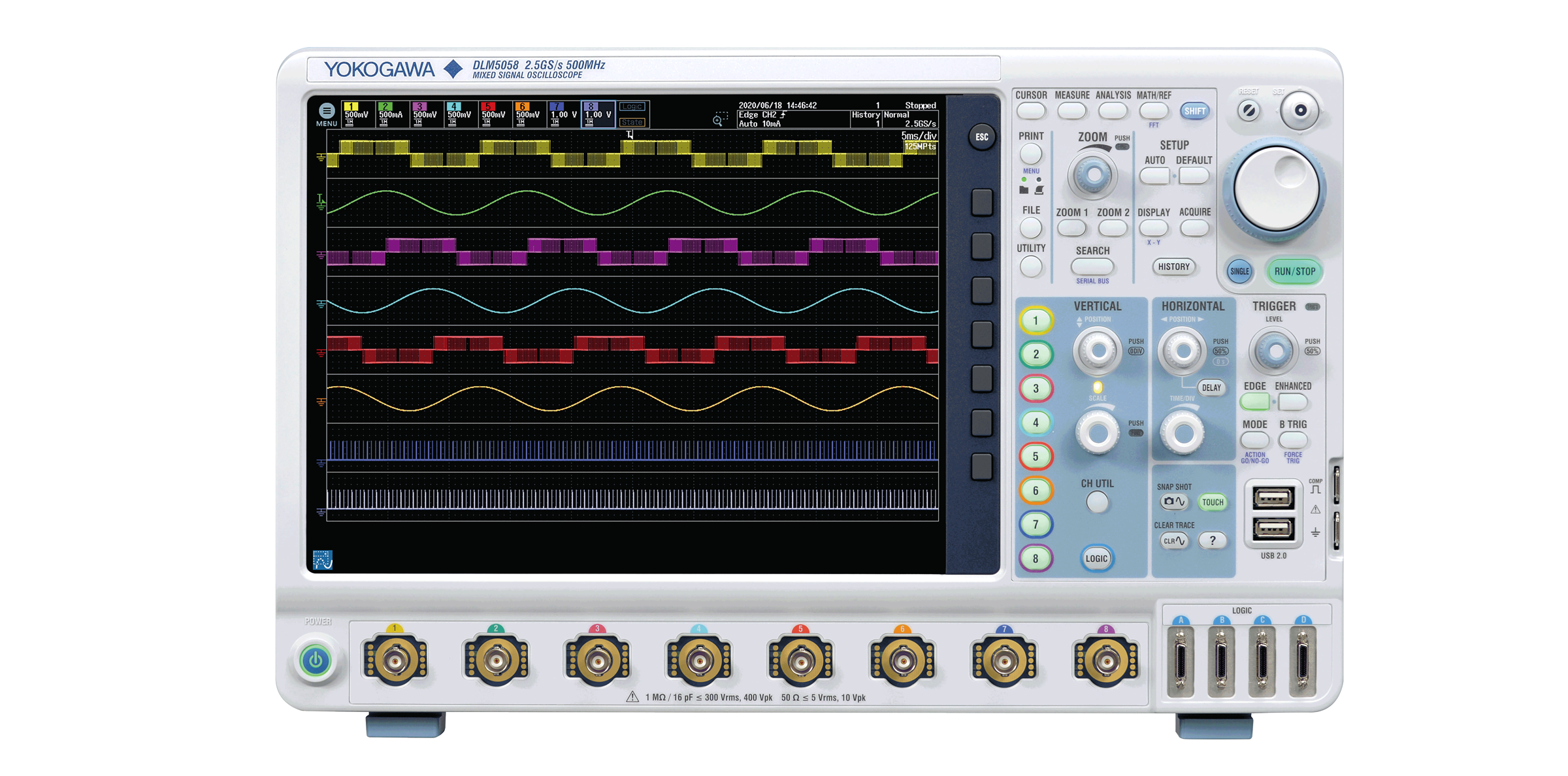Hit the RESET button near the jog dial
Screen dimensions: 1568x776
pos(1249,110)
